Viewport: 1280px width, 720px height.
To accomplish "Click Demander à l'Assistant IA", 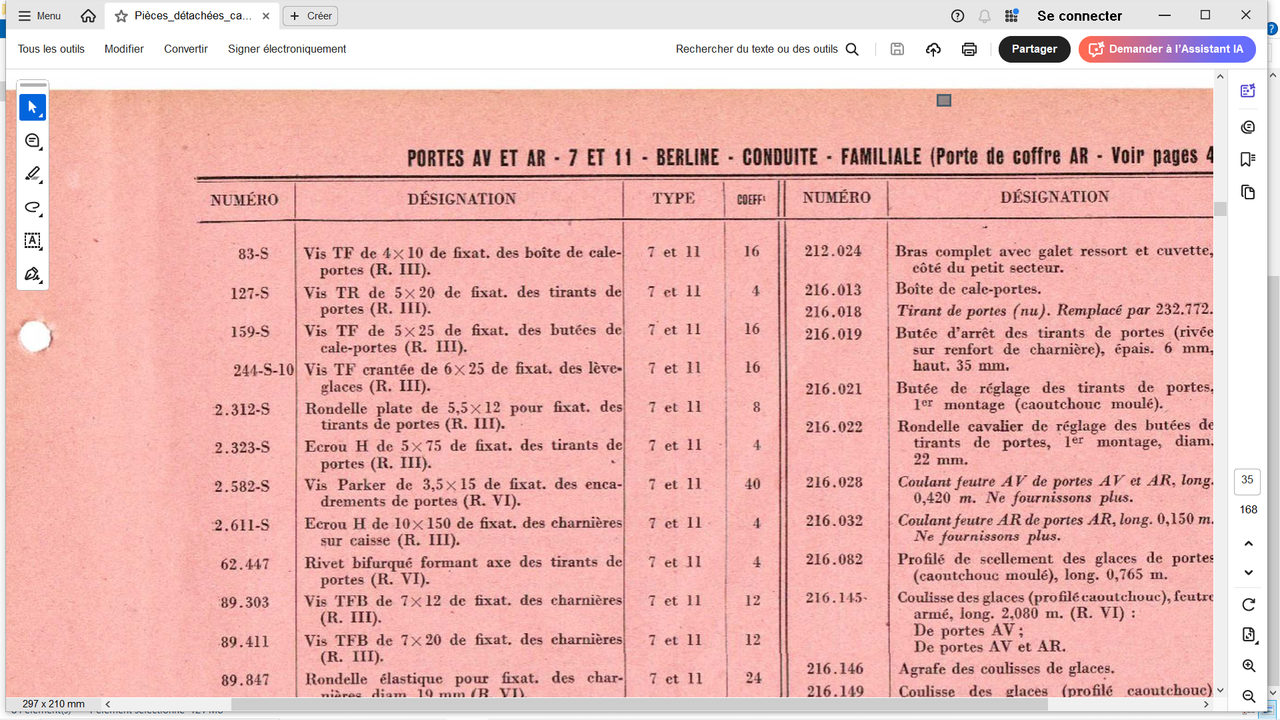I will point(1167,49).
